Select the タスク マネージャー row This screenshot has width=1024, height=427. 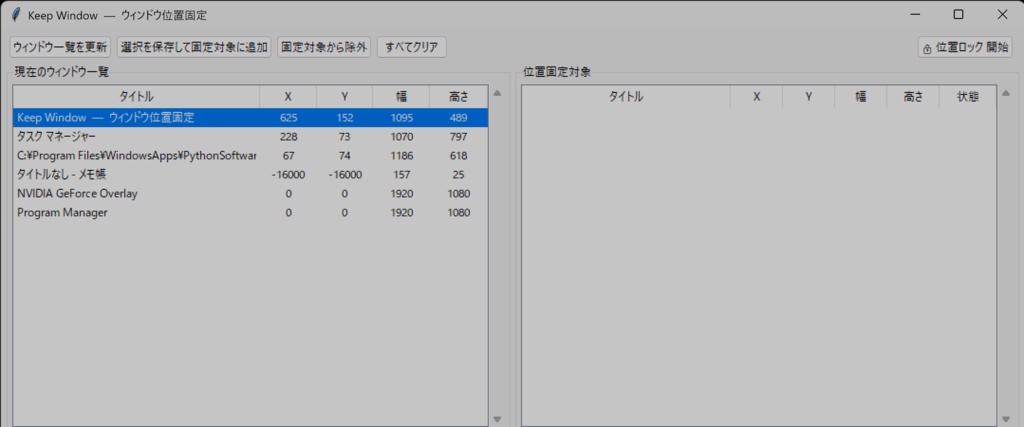[x=251, y=137]
